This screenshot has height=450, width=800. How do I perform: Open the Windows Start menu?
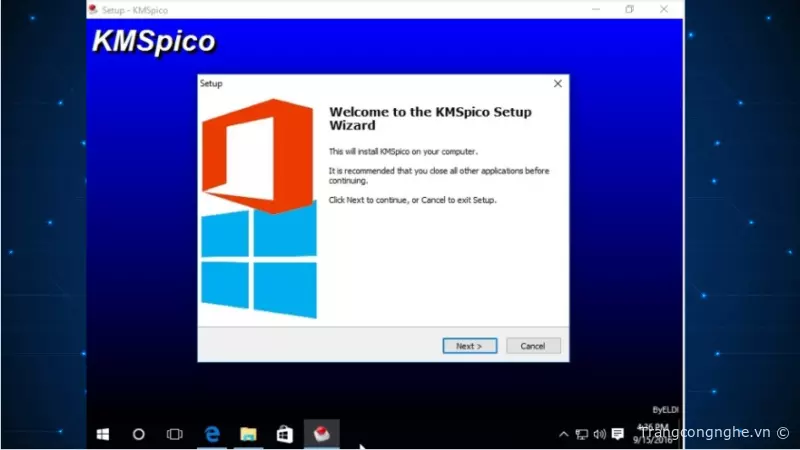pyautogui.click(x=102, y=434)
